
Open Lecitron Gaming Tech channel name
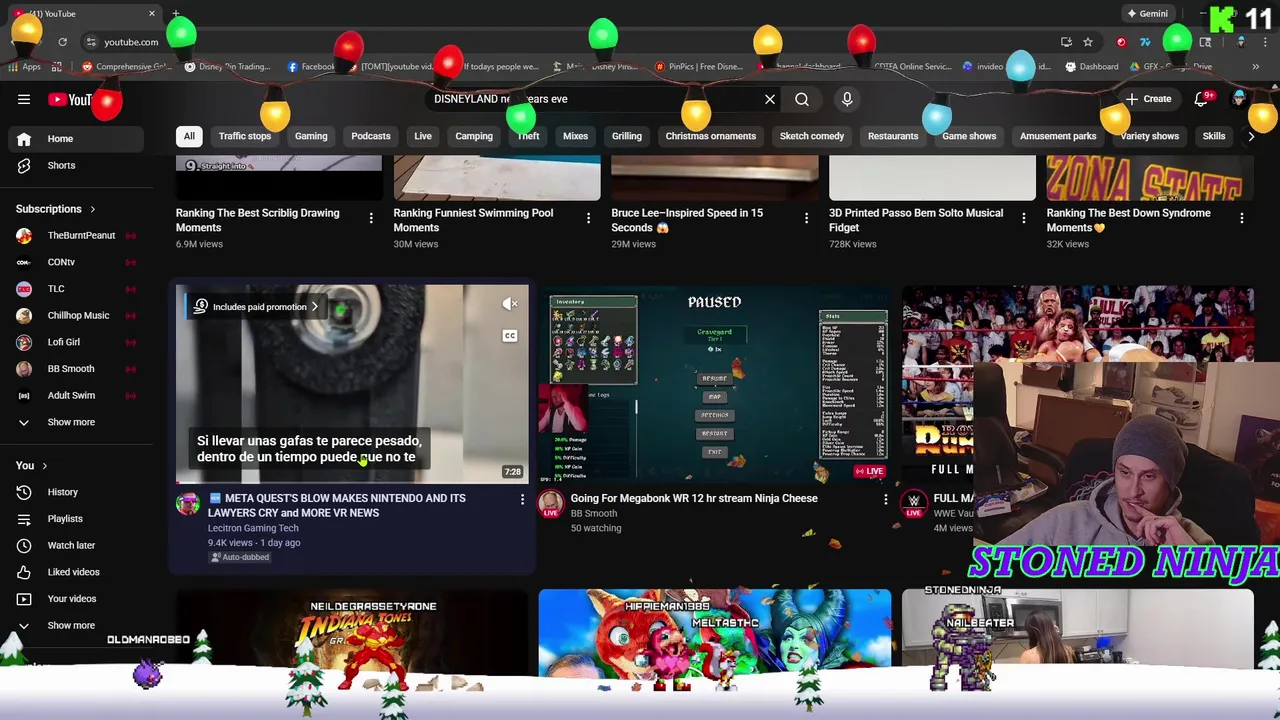(x=253, y=528)
